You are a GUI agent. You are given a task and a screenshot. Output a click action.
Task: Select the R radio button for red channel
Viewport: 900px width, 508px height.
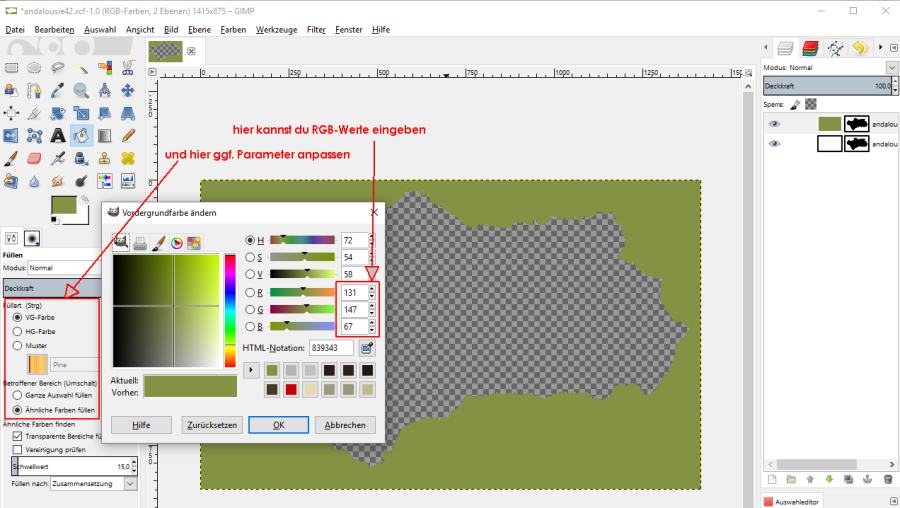point(250,292)
